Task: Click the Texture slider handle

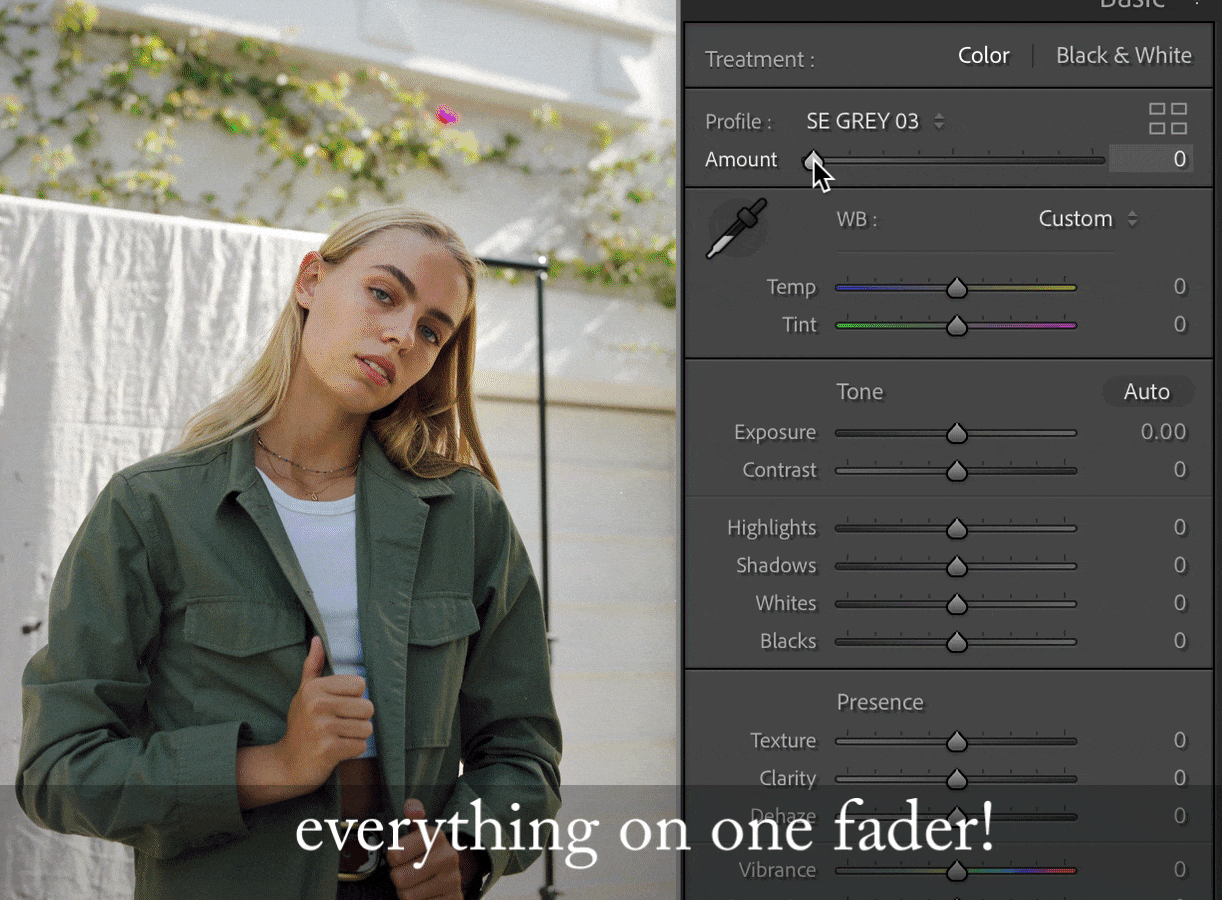Action: click(x=956, y=741)
